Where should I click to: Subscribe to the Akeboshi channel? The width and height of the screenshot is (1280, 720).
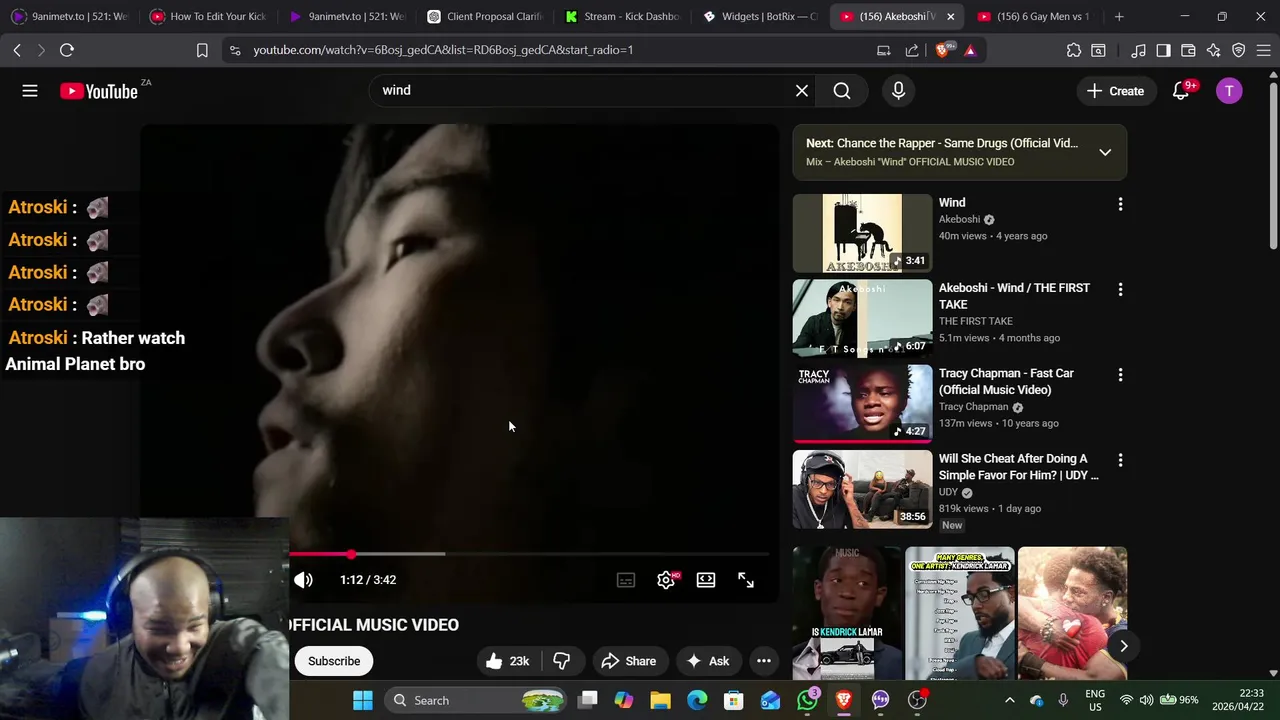(x=334, y=661)
